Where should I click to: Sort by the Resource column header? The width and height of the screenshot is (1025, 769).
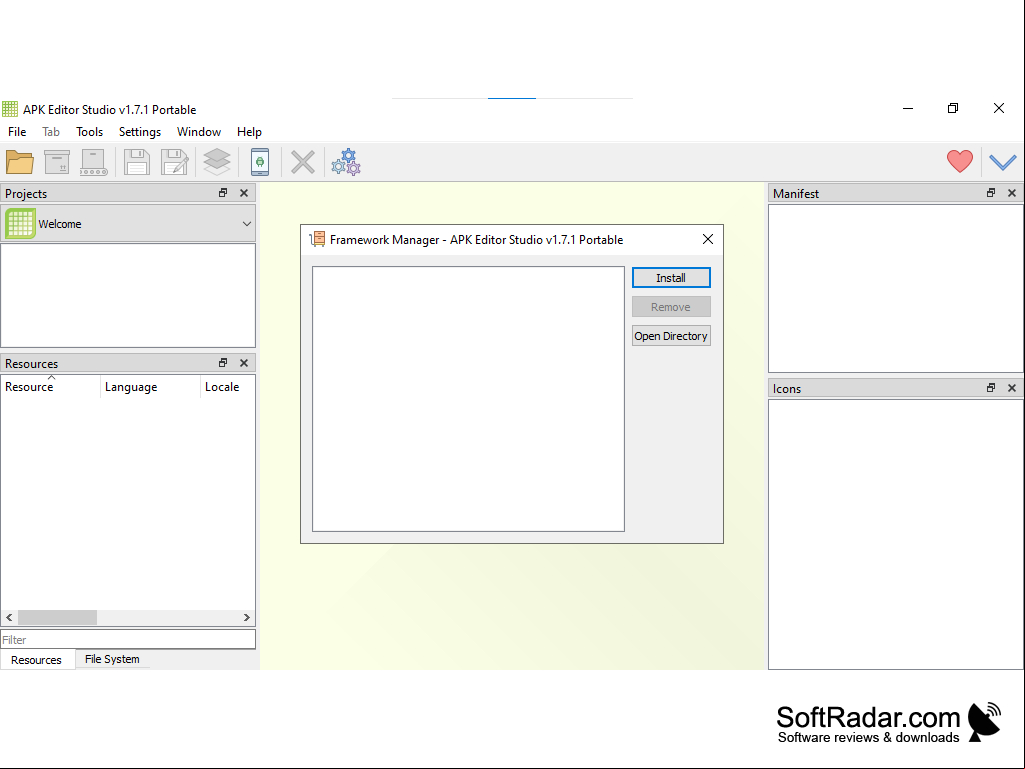(x=51, y=386)
